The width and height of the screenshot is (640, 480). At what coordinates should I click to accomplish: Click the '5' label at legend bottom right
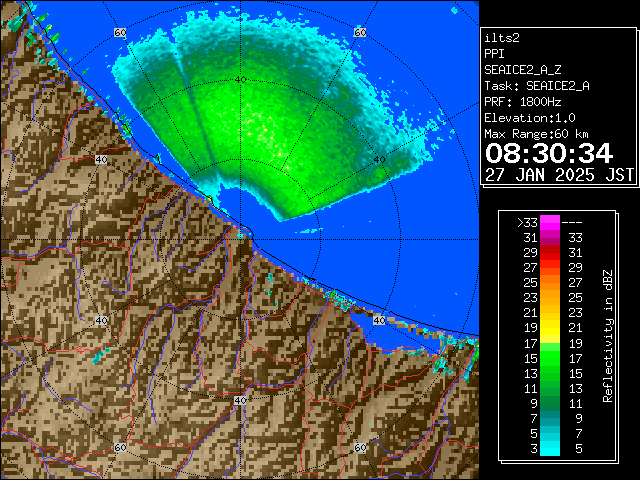(x=579, y=449)
